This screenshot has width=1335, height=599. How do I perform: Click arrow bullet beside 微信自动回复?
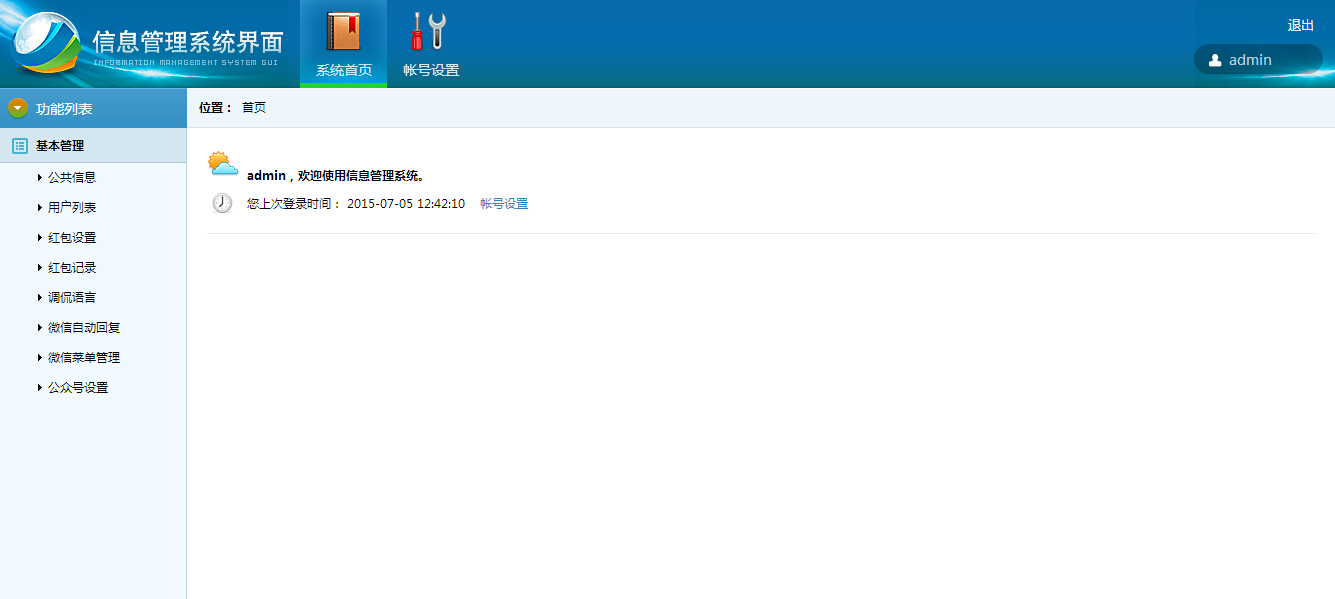pyautogui.click(x=40, y=328)
